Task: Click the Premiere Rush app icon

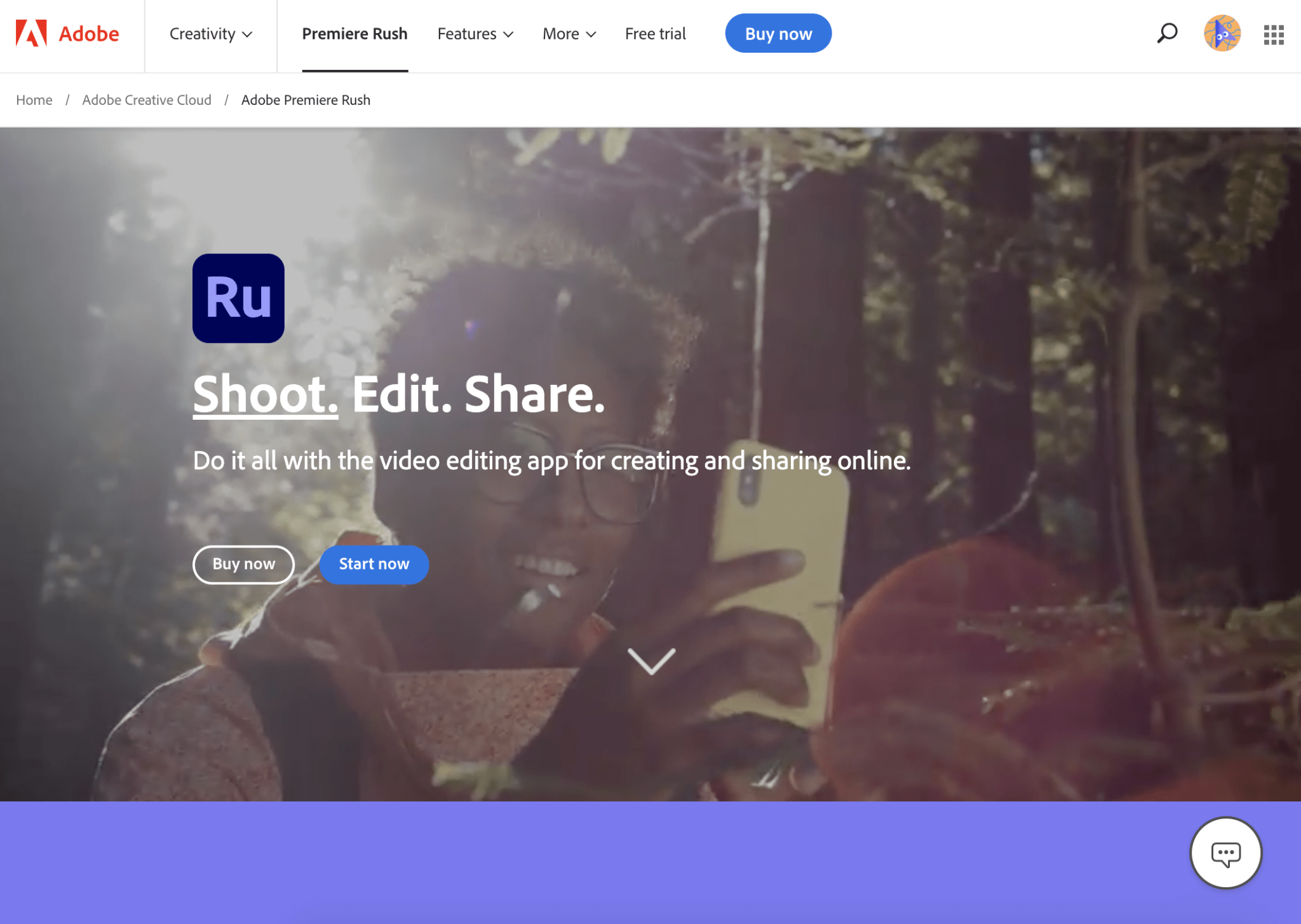Action: tap(238, 298)
